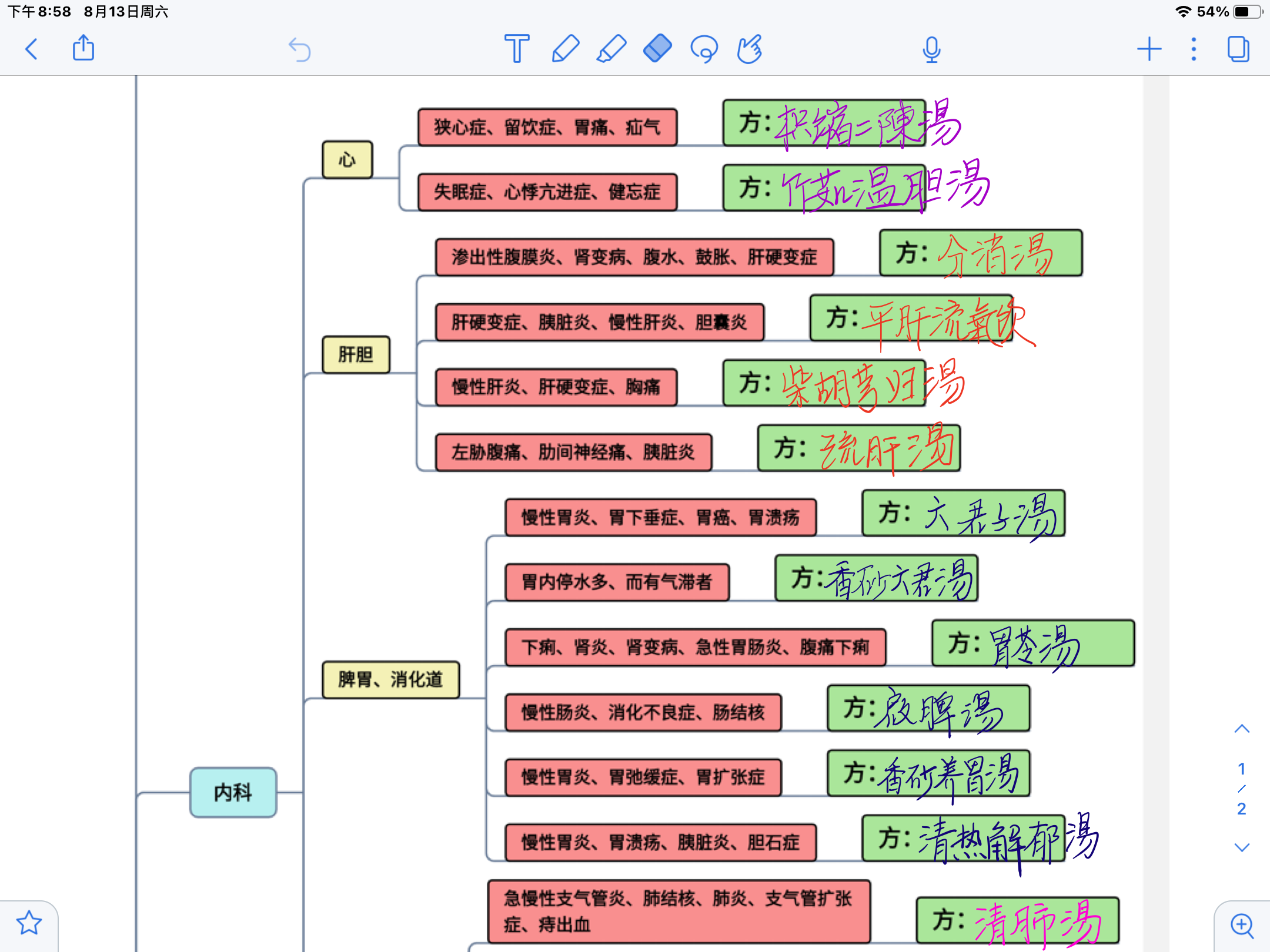
Task: Click the 下痢、肾炎、肾变病 node
Action: tap(695, 647)
